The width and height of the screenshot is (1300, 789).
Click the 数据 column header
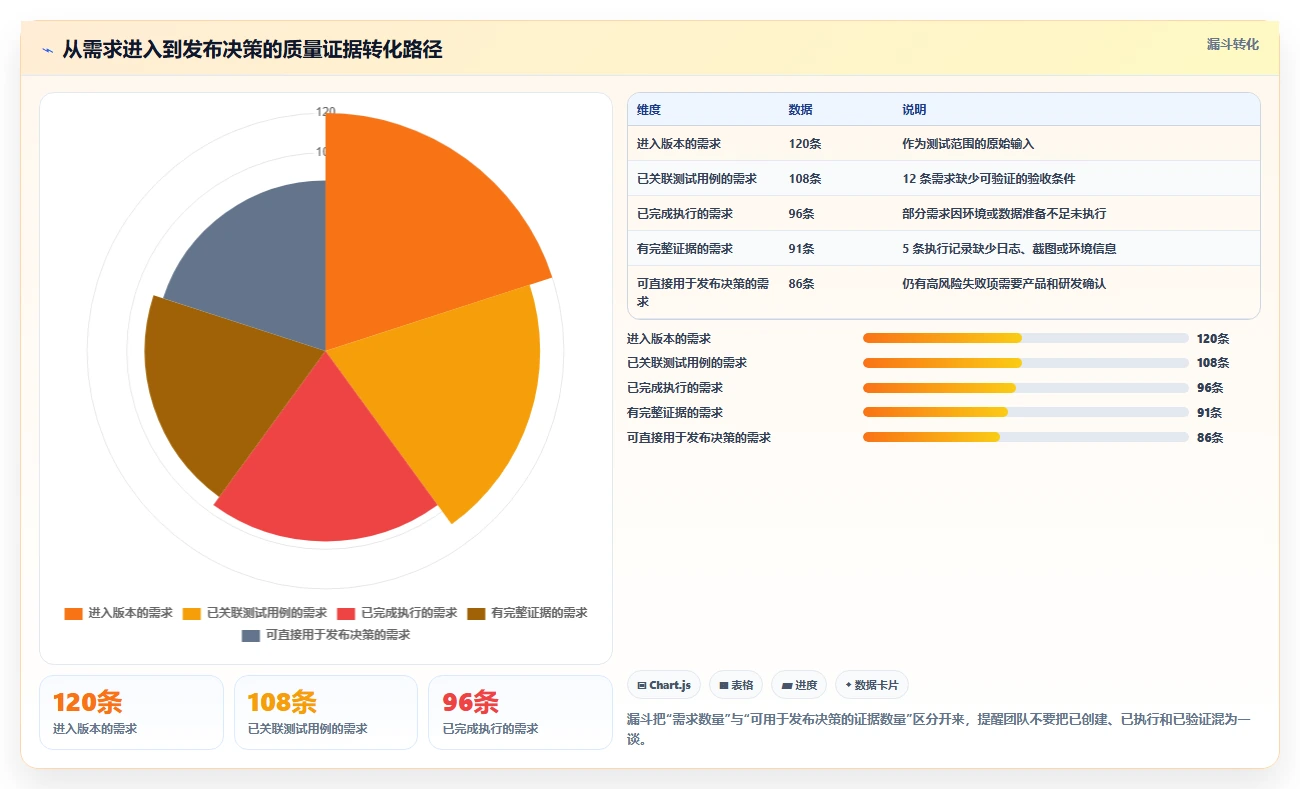(800, 110)
